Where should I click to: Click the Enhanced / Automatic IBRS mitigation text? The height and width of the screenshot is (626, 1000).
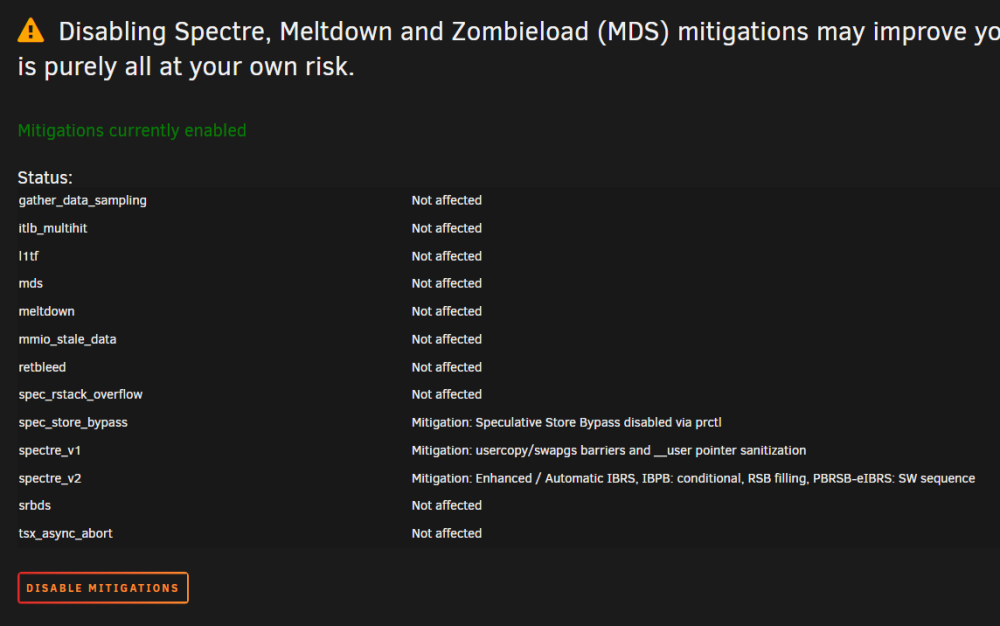point(693,479)
